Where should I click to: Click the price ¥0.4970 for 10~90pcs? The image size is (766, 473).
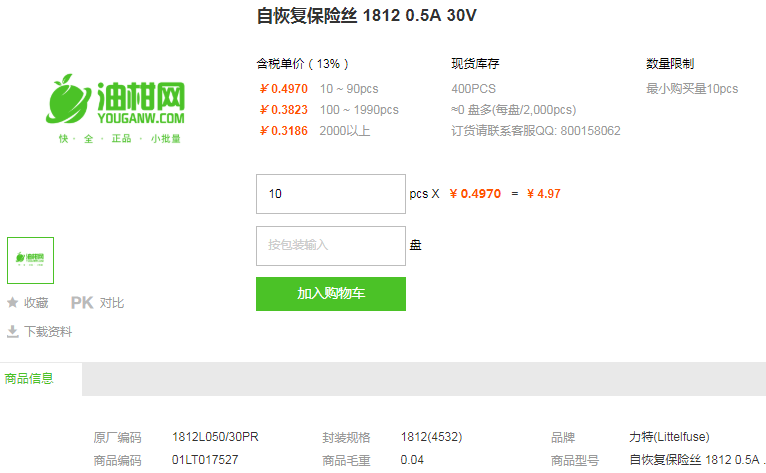[284, 89]
